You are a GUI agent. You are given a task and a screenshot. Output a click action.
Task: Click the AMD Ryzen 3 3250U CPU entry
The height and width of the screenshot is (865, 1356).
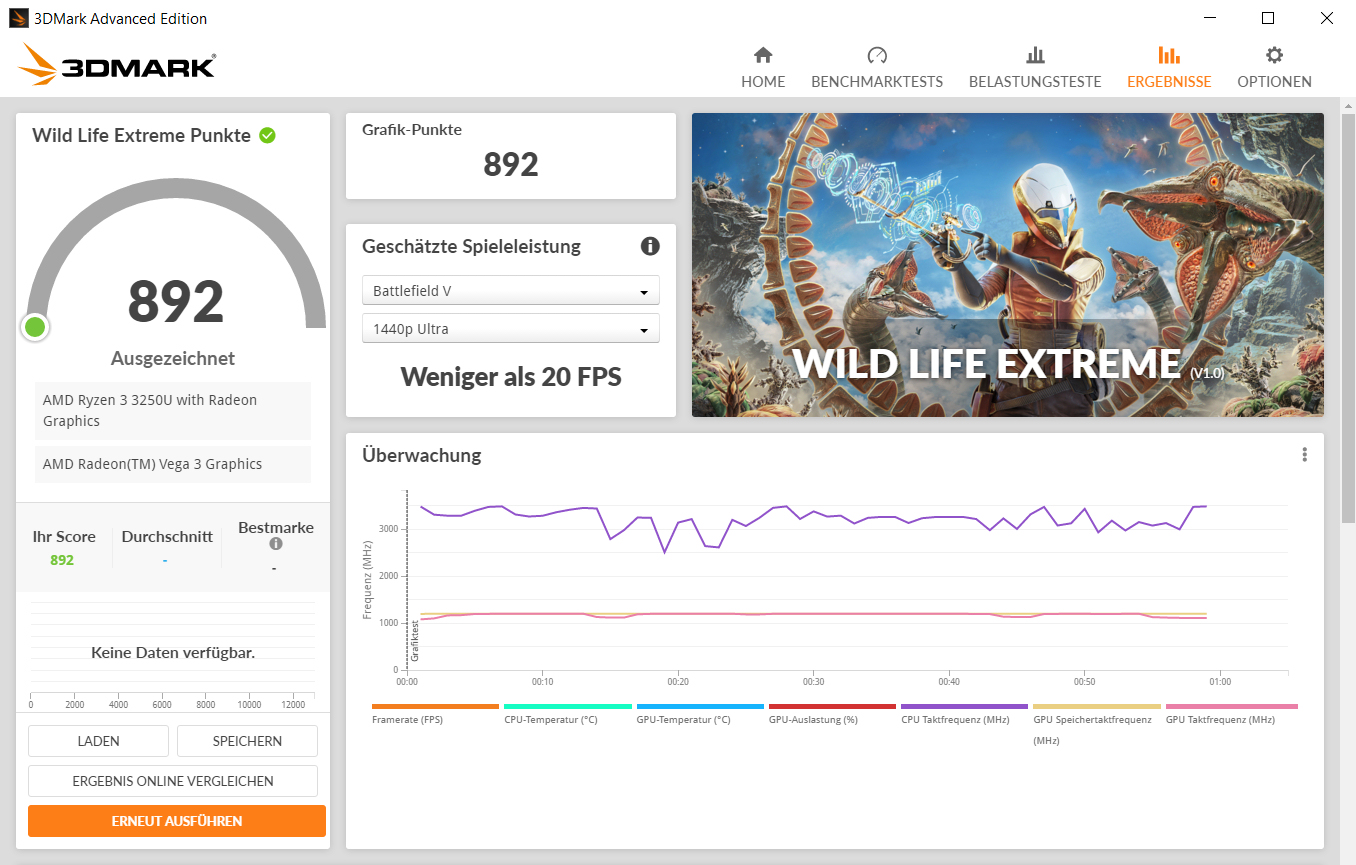[x=173, y=411]
